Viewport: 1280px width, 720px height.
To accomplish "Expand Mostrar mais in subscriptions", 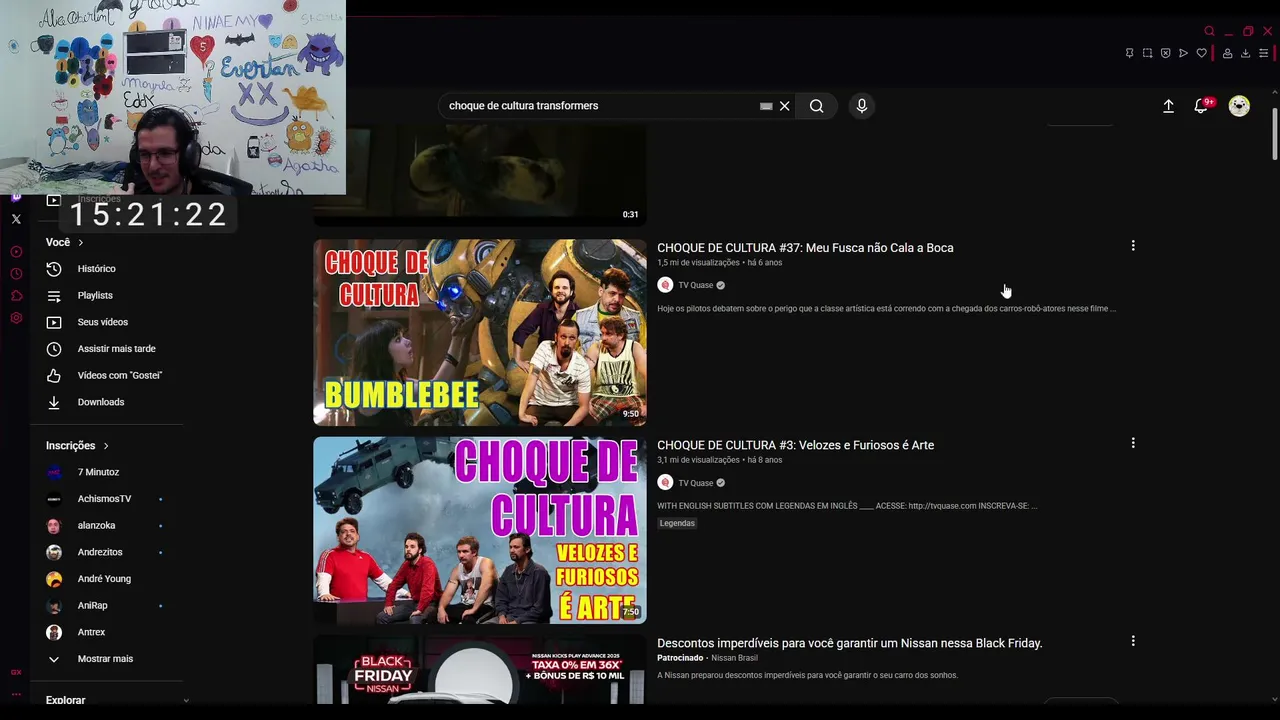I will (105, 659).
